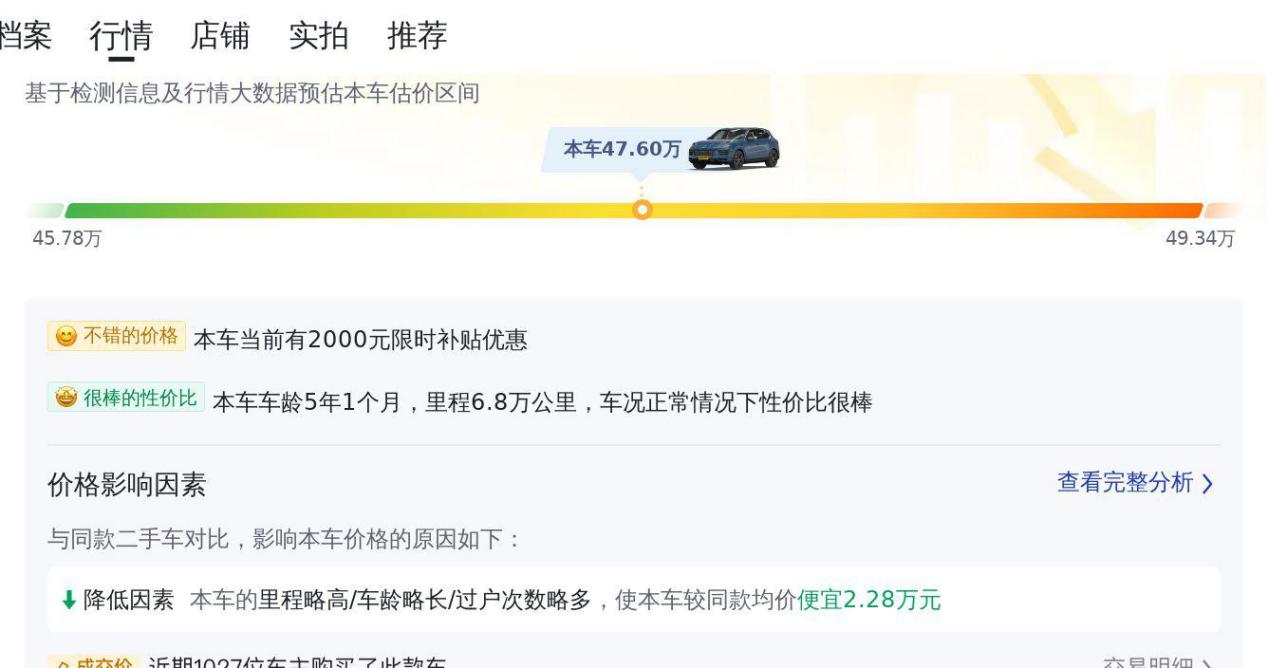The height and width of the screenshot is (668, 1268).
Task: Click the 45.78万 minimum price label
Action: (67, 239)
